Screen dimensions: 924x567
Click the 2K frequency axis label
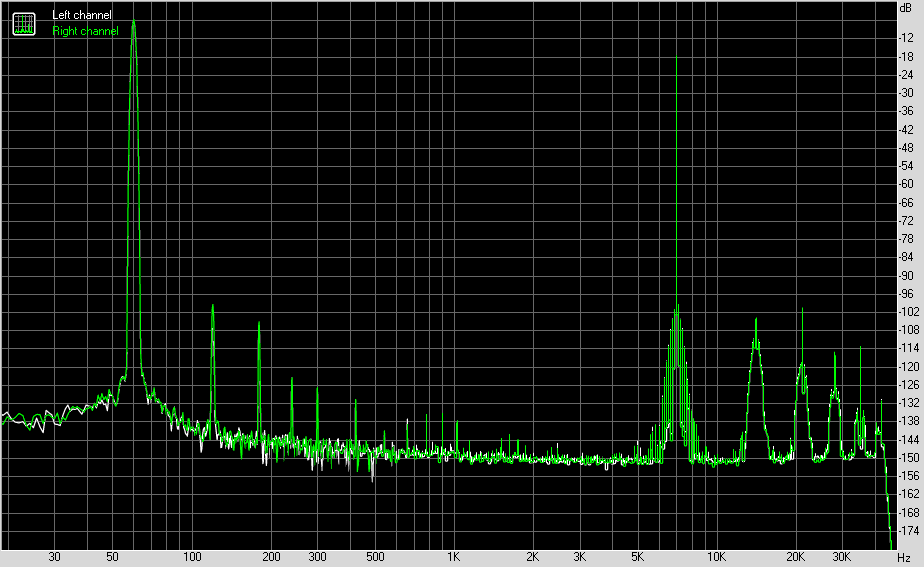[532, 557]
